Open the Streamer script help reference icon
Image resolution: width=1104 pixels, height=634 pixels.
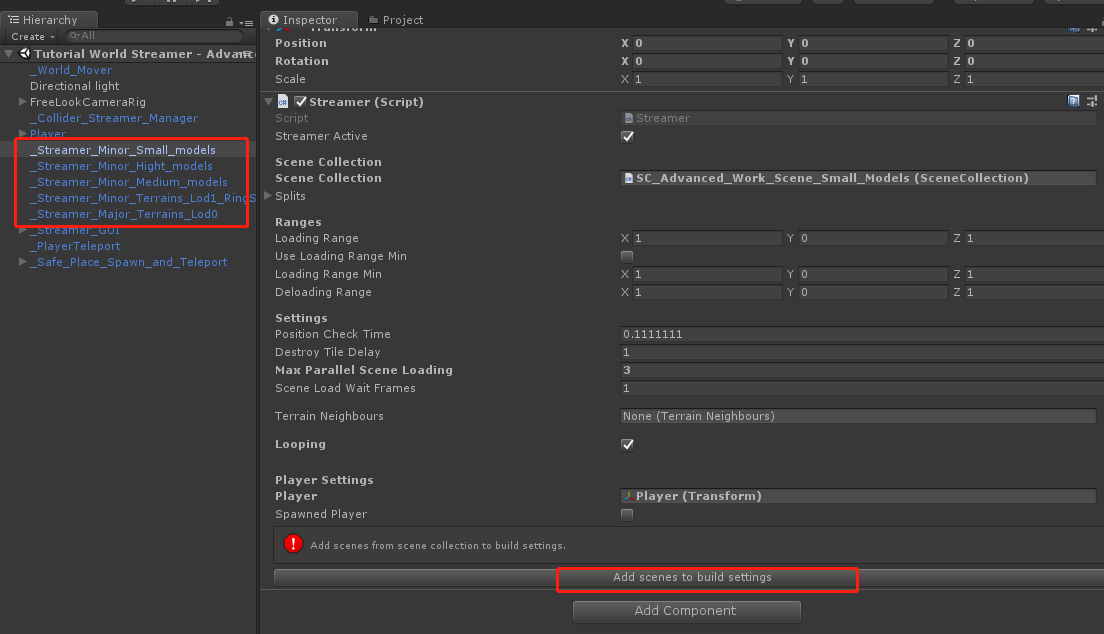[1073, 101]
